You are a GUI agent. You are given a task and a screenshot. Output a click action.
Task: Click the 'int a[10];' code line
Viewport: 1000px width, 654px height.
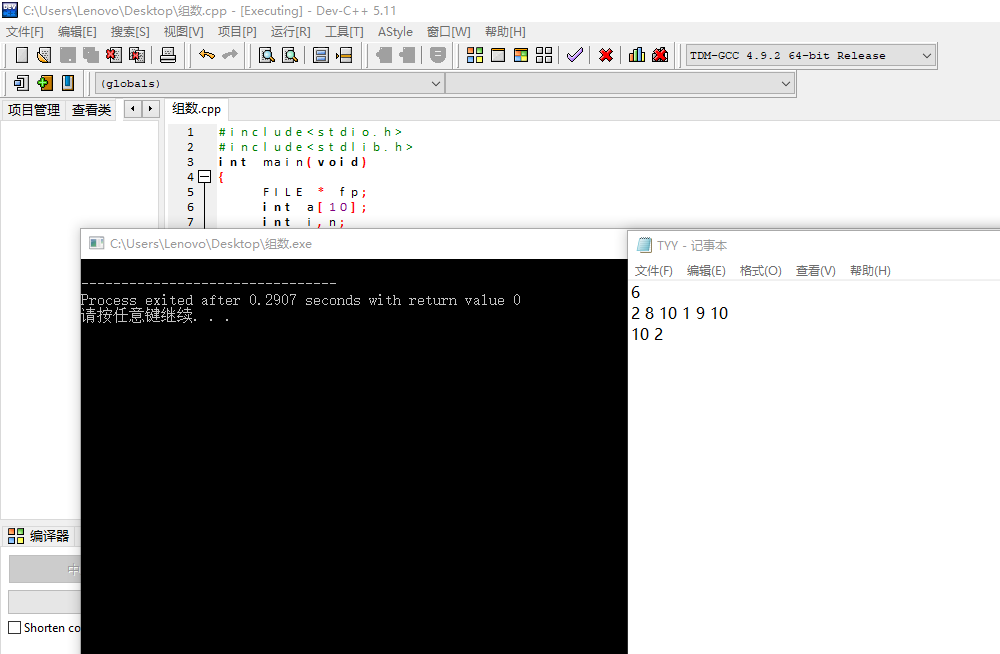click(x=314, y=207)
